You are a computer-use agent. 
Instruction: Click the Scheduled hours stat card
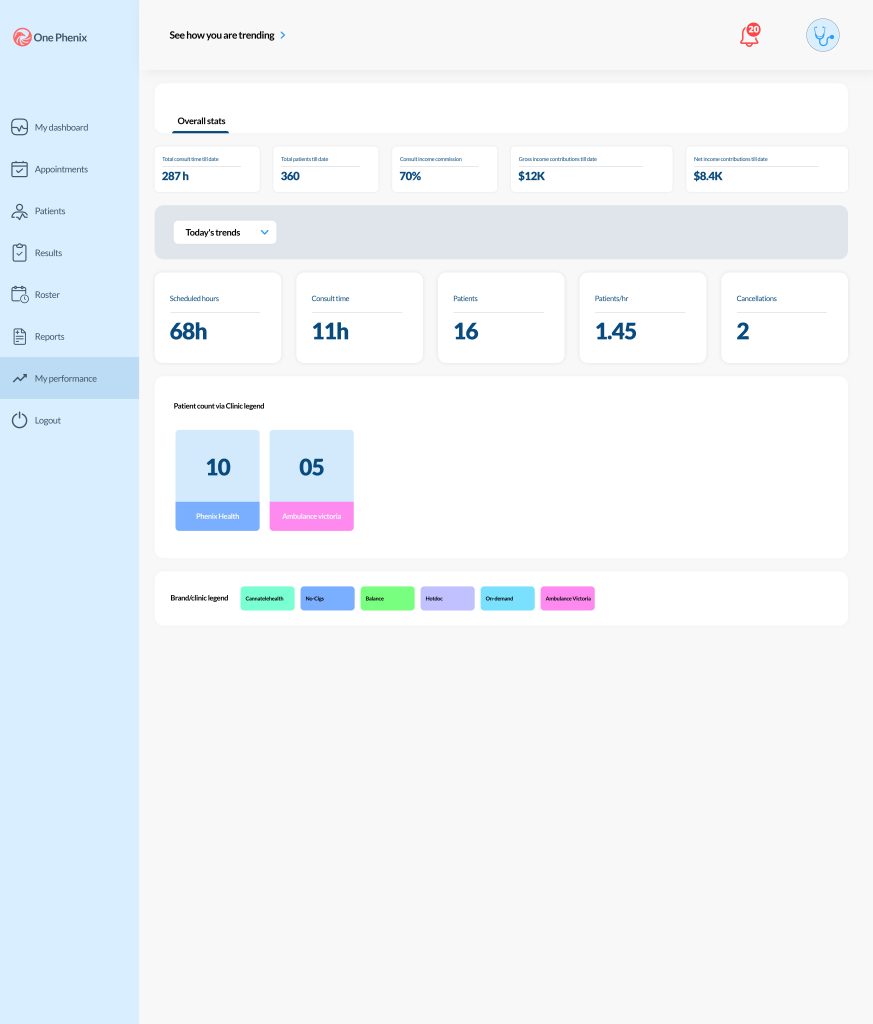[218, 318]
